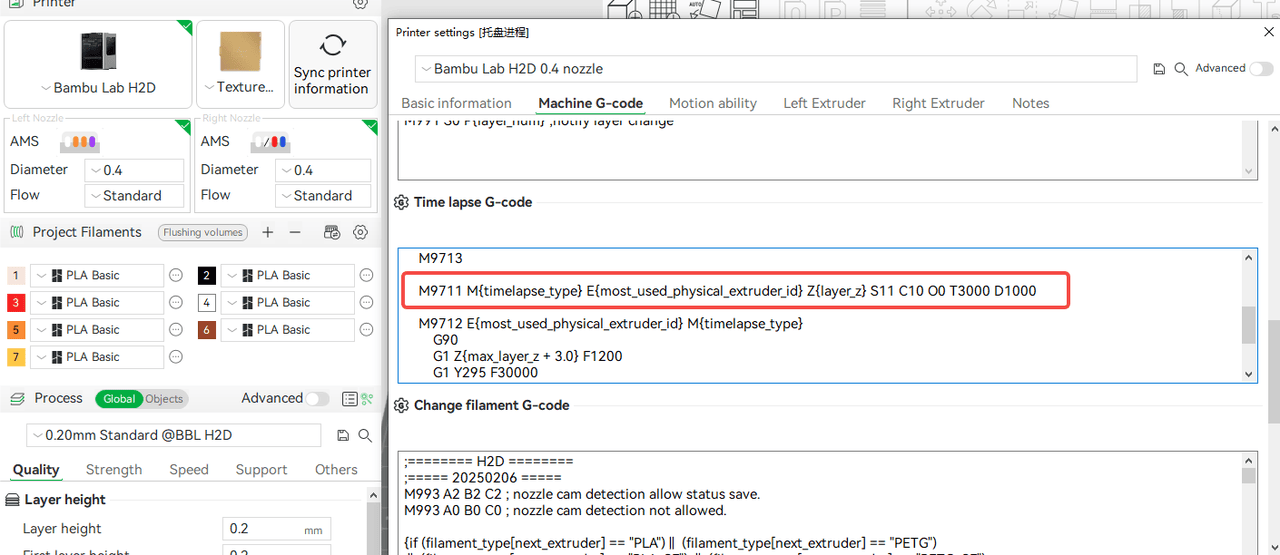Click the Flushing volumes button
1280x555 pixels.
[x=203, y=232]
